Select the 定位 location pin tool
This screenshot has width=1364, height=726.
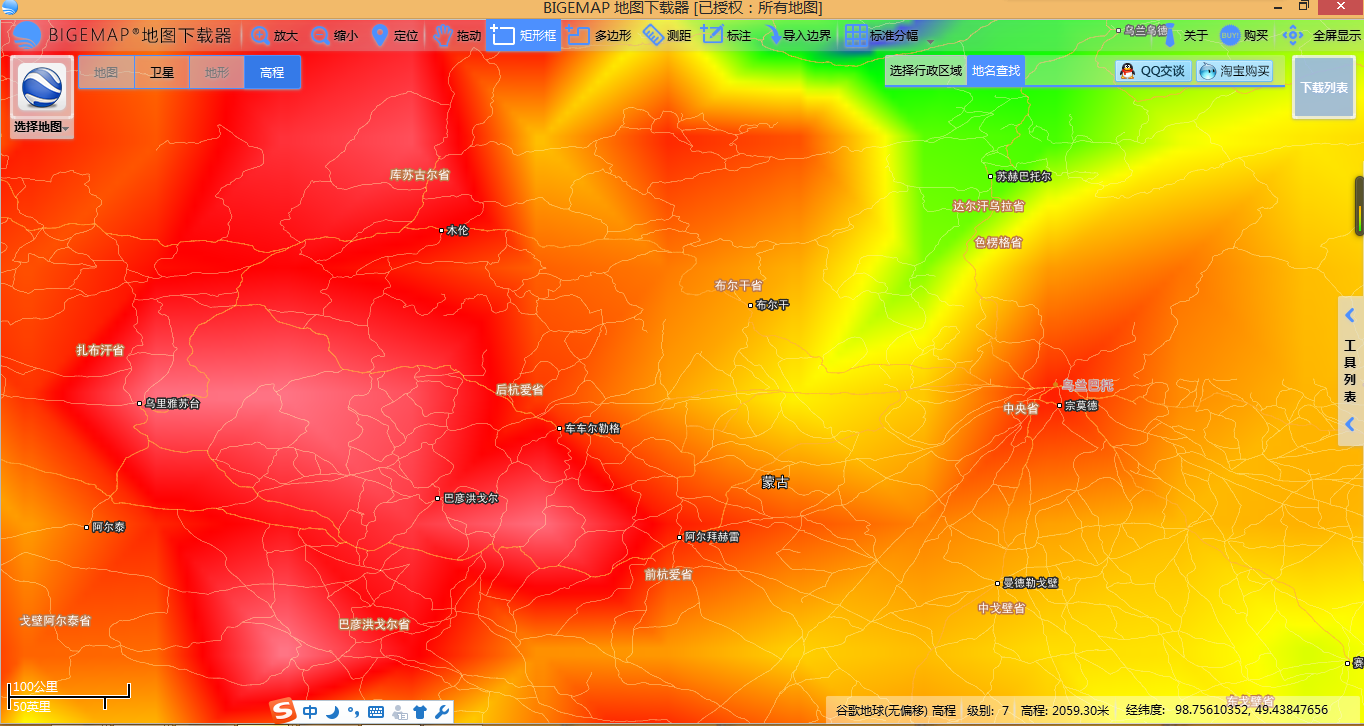[x=394, y=36]
